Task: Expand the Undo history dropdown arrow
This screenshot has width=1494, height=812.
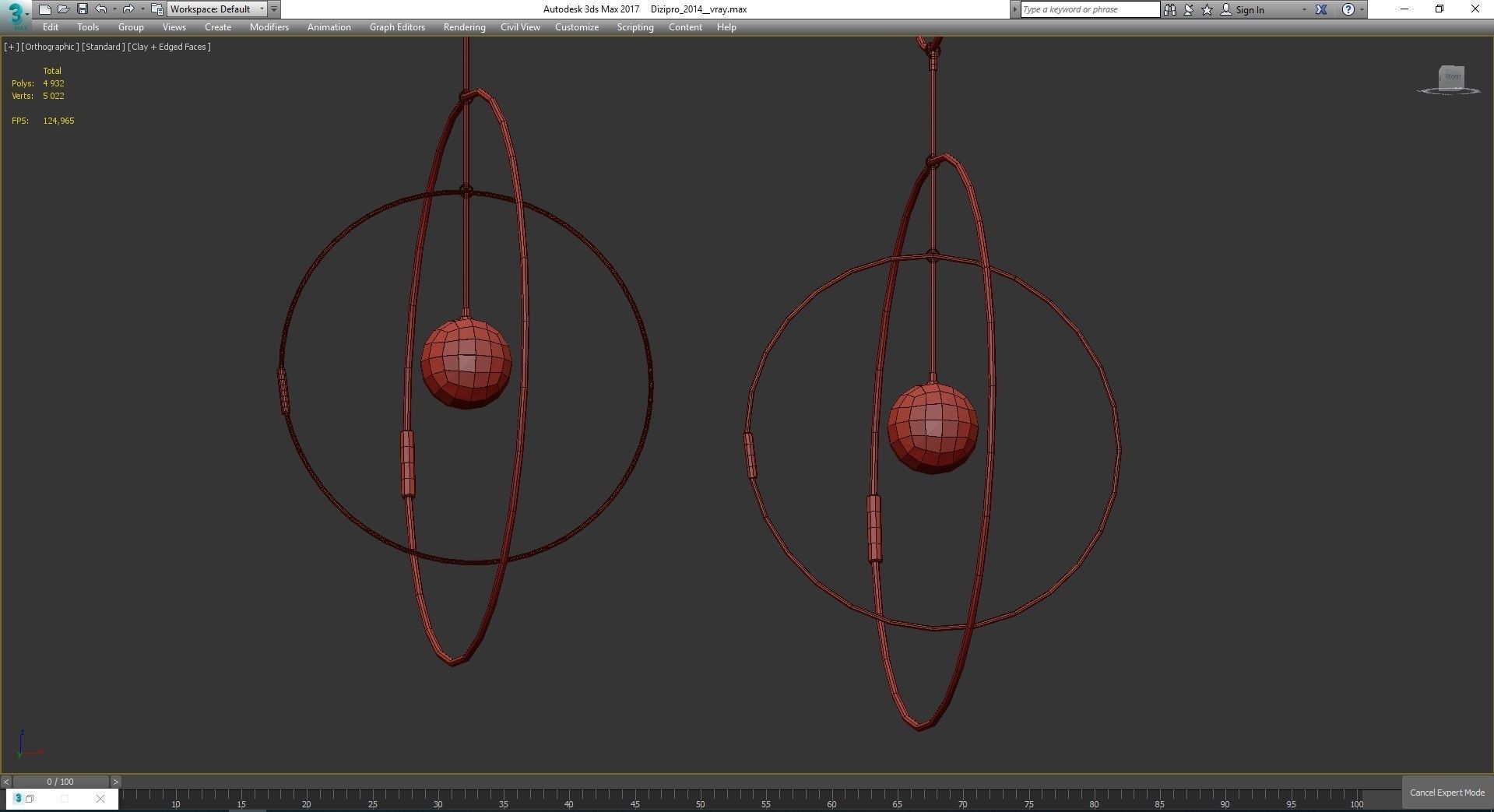Action: (x=114, y=9)
